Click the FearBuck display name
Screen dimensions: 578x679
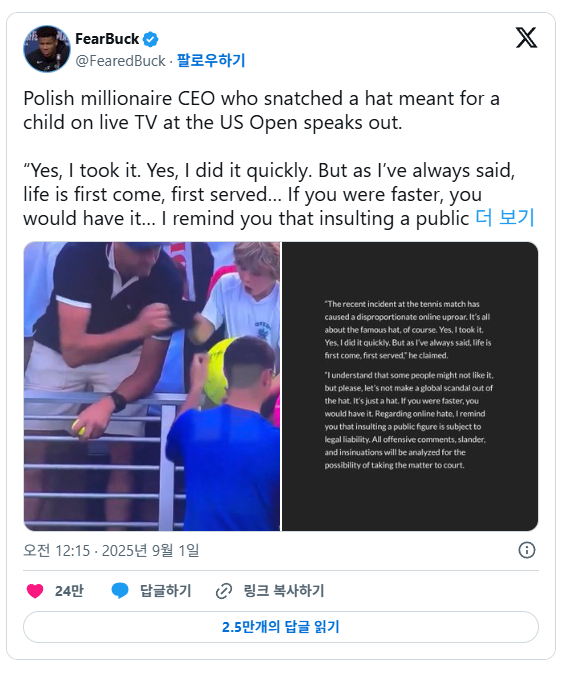point(107,39)
